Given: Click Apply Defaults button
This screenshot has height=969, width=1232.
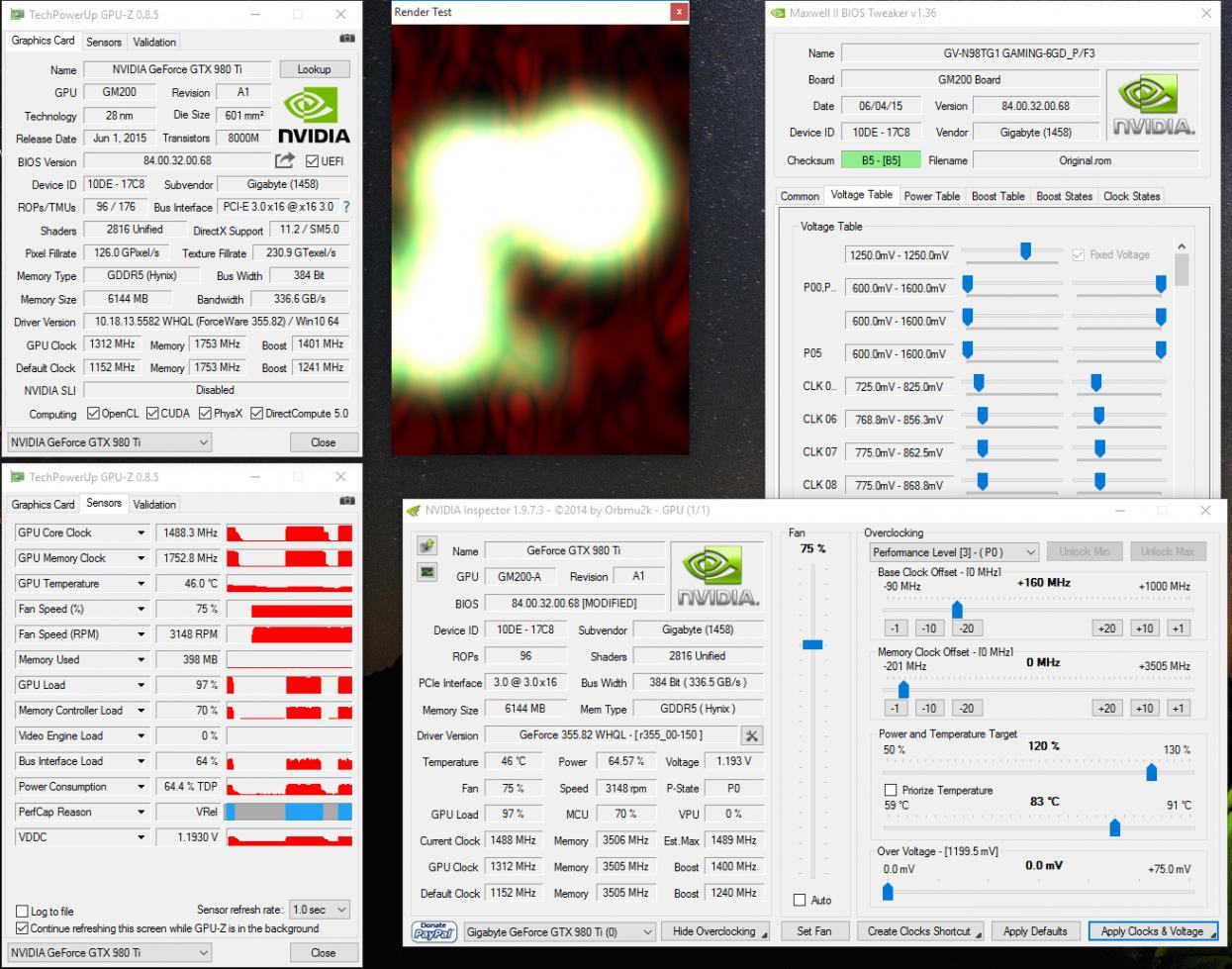Looking at the screenshot, I should pos(1035,931).
